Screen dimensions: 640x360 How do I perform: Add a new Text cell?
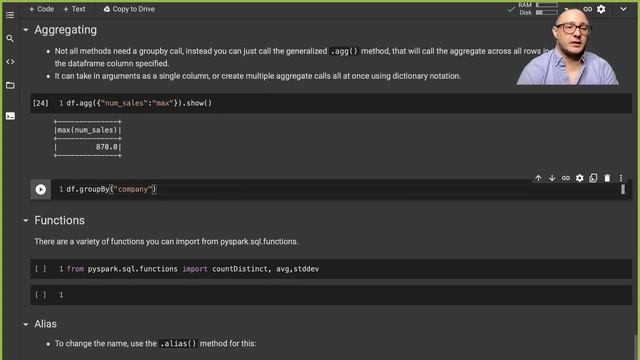click(74, 9)
